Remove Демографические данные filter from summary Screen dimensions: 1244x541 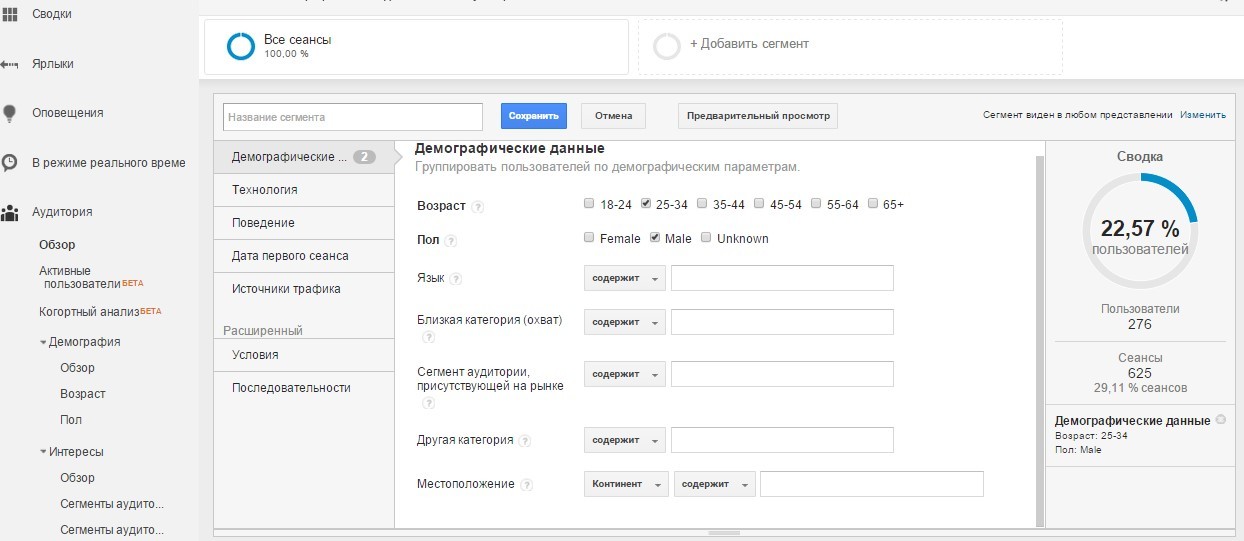click(1221, 420)
